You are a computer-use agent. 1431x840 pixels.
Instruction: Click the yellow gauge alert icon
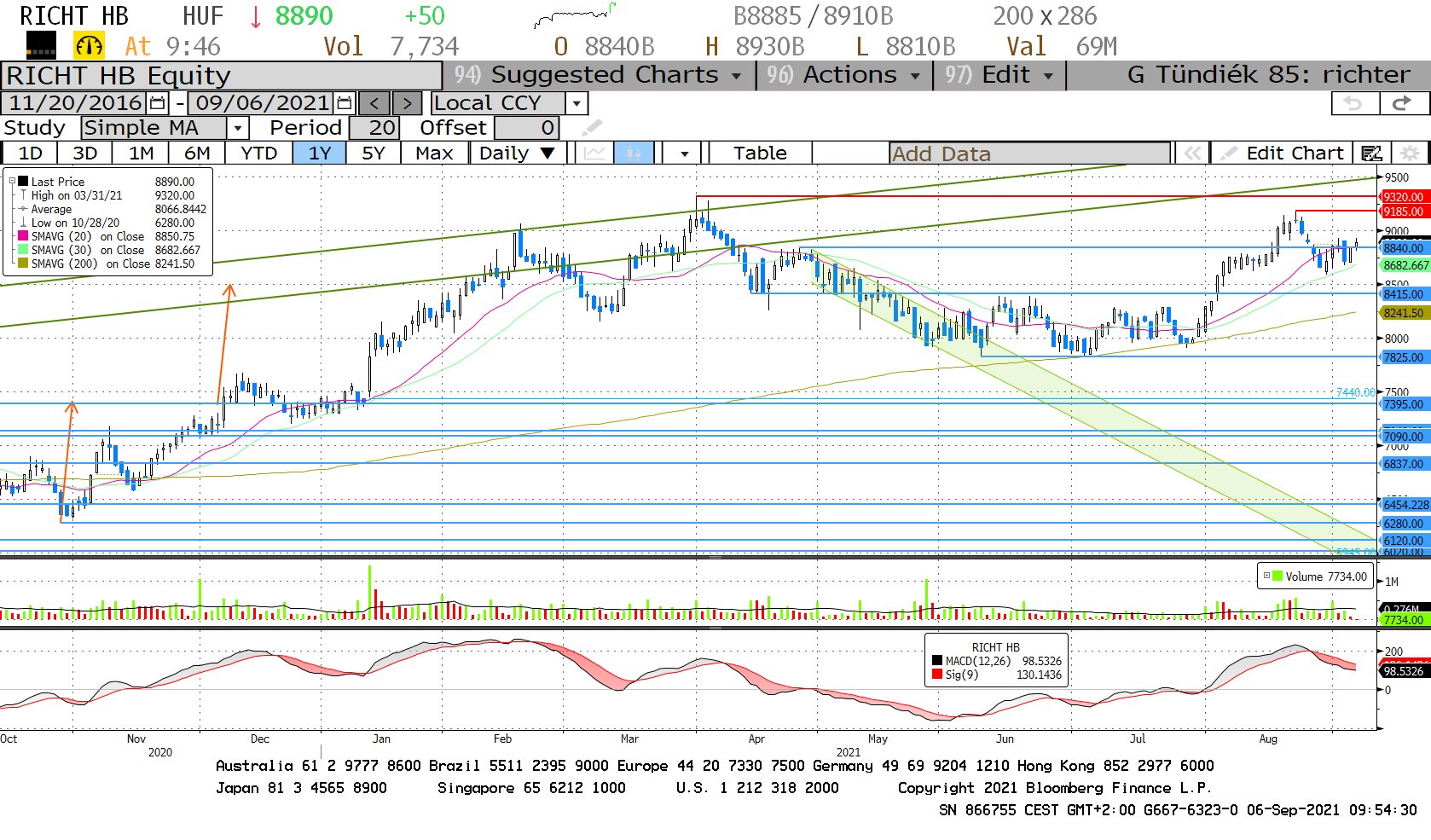89,45
